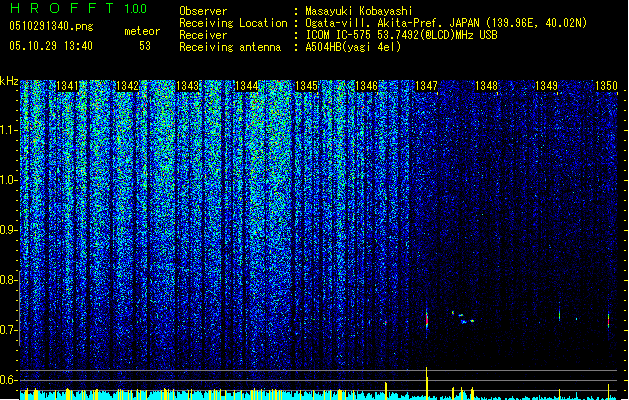Click the Receiver field label

203,35
